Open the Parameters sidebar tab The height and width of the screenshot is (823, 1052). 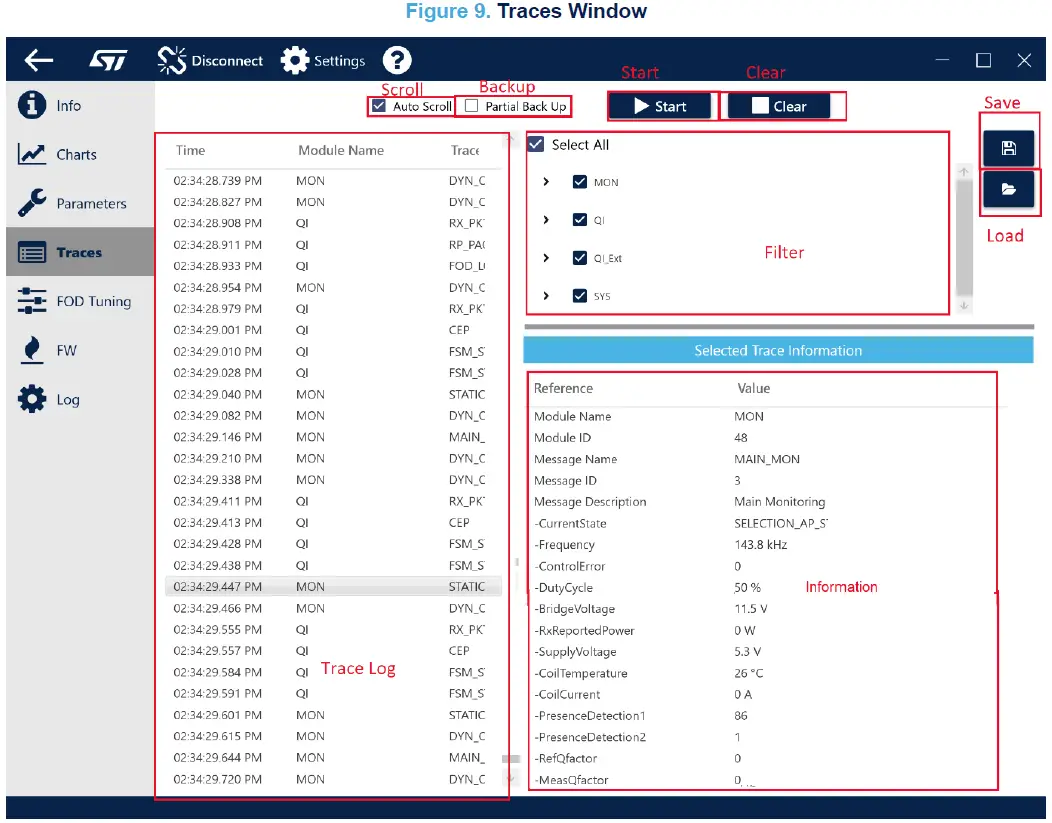[90, 203]
